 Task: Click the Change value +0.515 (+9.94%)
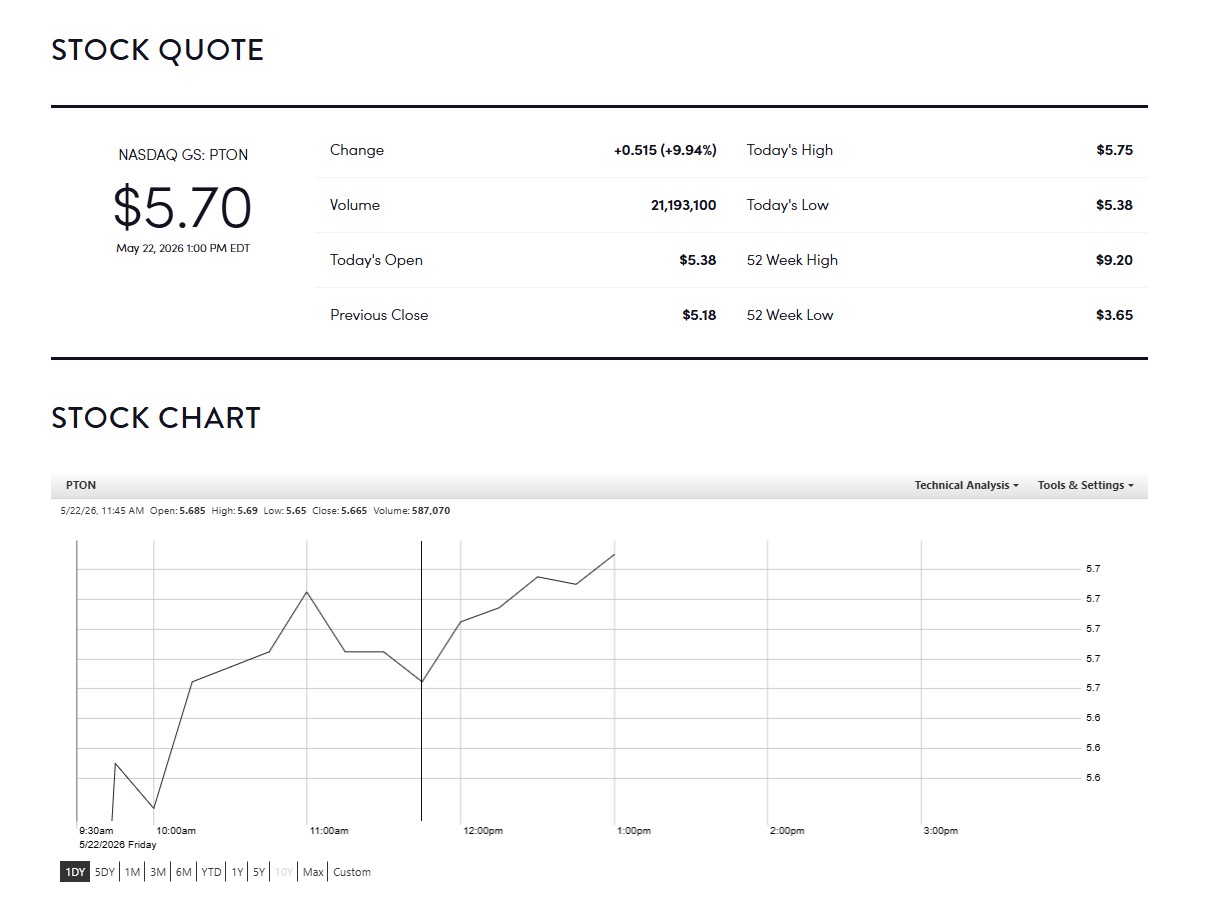(665, 150)
